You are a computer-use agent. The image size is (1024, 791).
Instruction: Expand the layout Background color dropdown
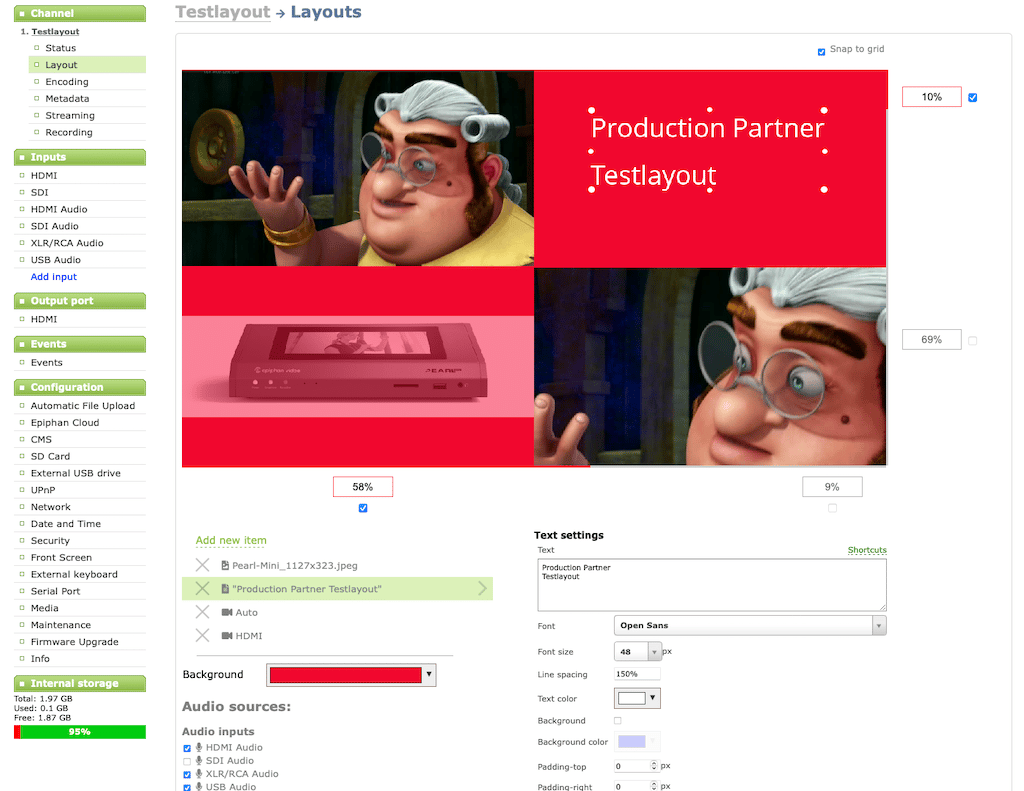(429, 675)
